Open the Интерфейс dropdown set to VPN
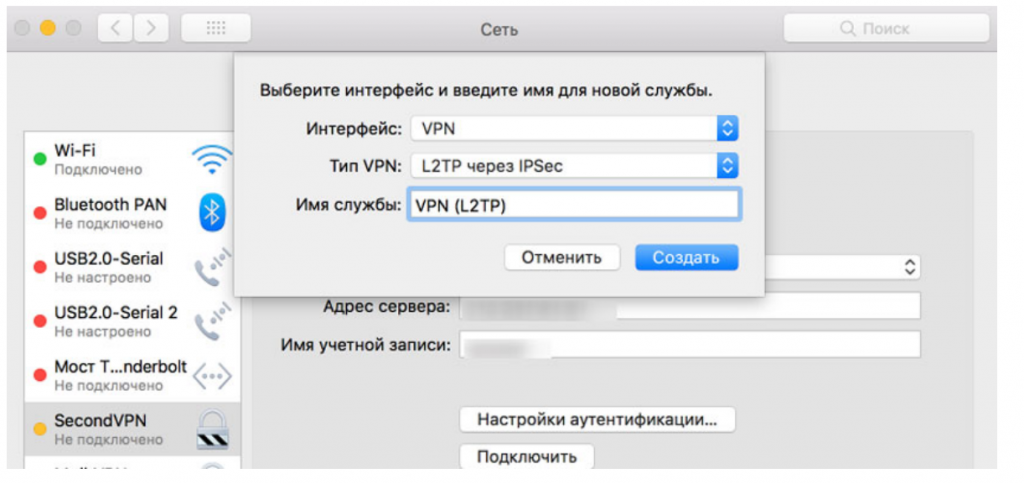1024x484 pixels. 575,128
